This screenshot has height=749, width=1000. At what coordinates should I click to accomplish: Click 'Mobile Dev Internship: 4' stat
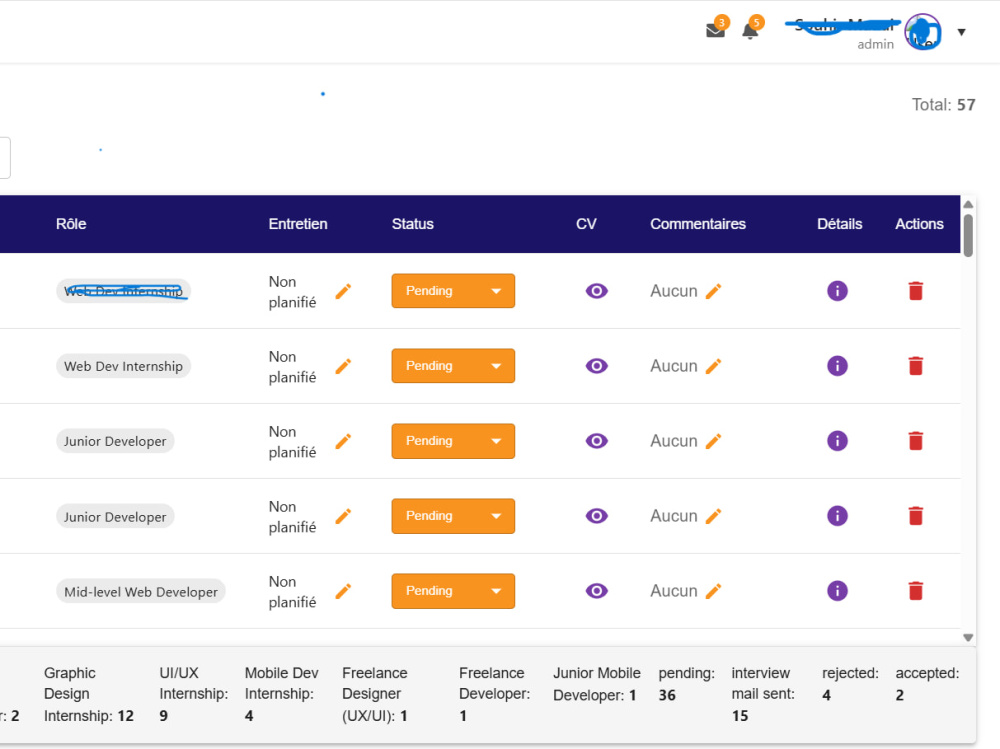[281, 694]
